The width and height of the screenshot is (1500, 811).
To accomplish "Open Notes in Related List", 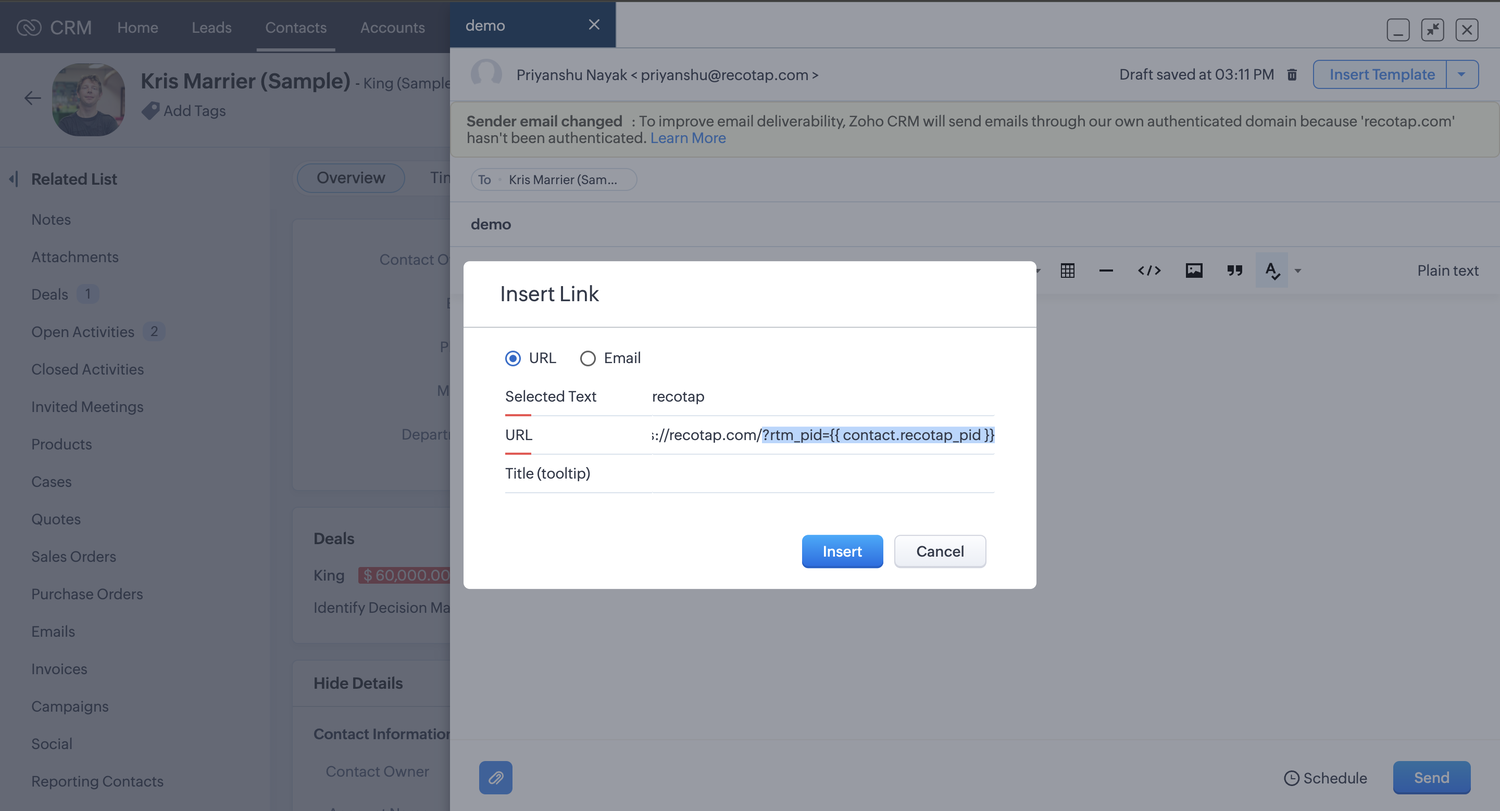I will click(x=51, y=219).
